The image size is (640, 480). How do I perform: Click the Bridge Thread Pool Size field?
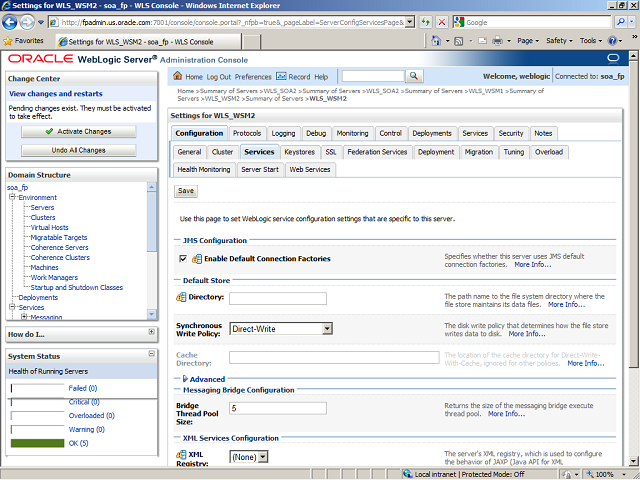pos(277,408)
